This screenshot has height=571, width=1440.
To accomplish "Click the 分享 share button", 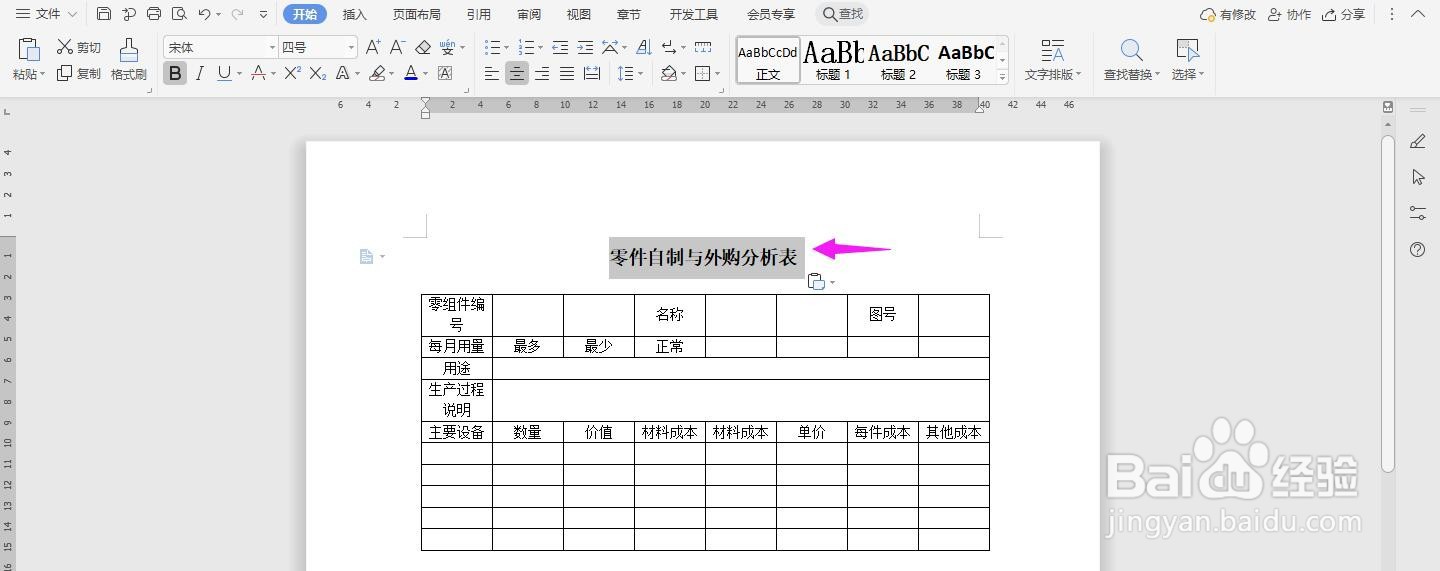I will tap(1344, 14).
